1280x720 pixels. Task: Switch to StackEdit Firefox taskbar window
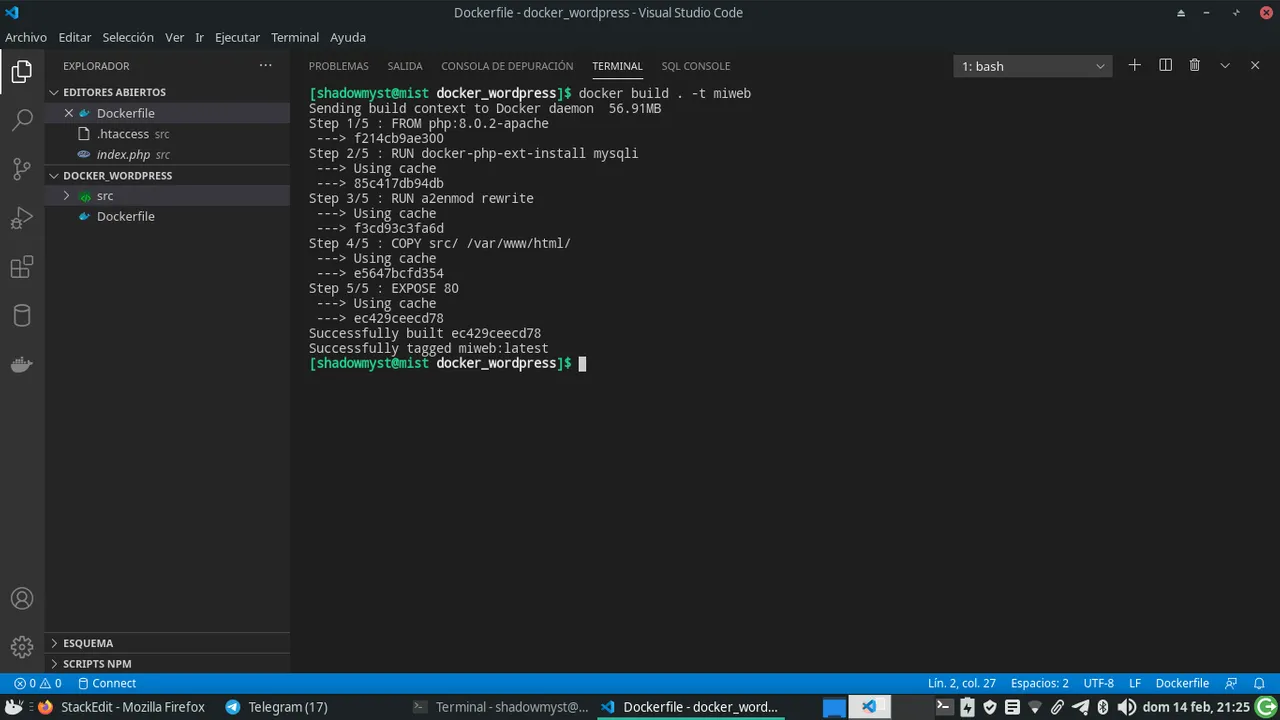(x=120, y=707)
